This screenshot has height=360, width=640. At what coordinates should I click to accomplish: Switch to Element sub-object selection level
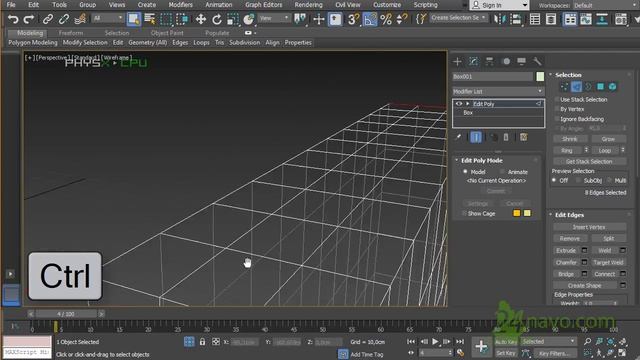[x=613, y=87]
